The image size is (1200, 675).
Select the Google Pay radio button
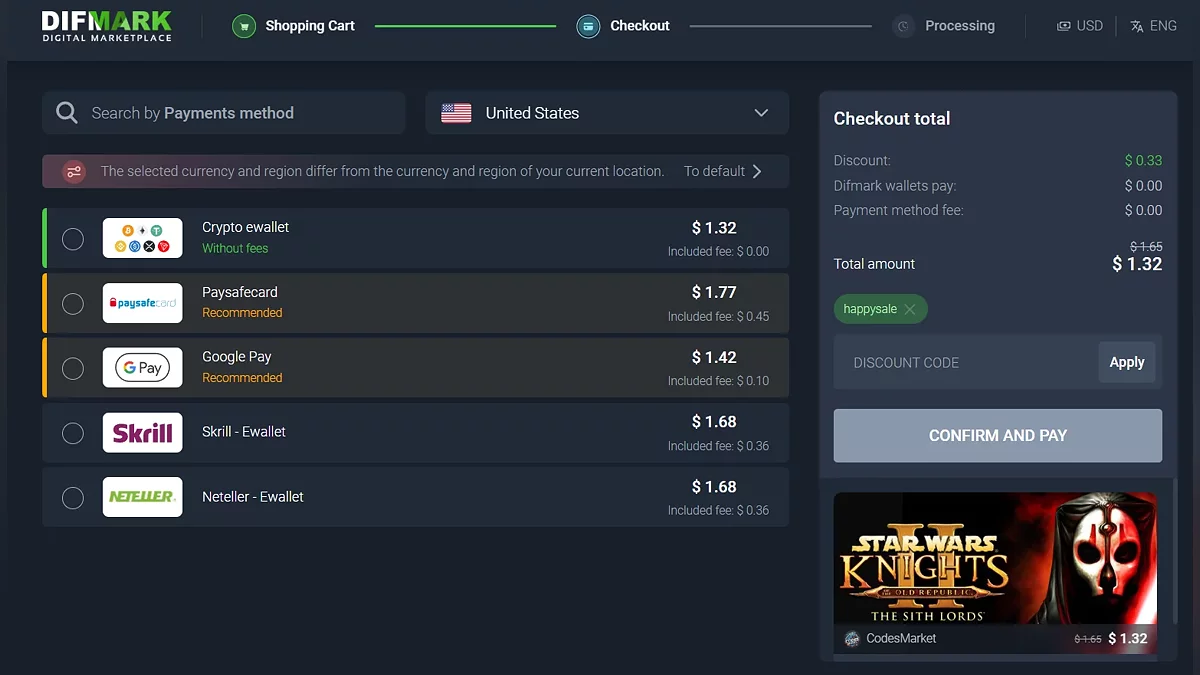[73, 368]
